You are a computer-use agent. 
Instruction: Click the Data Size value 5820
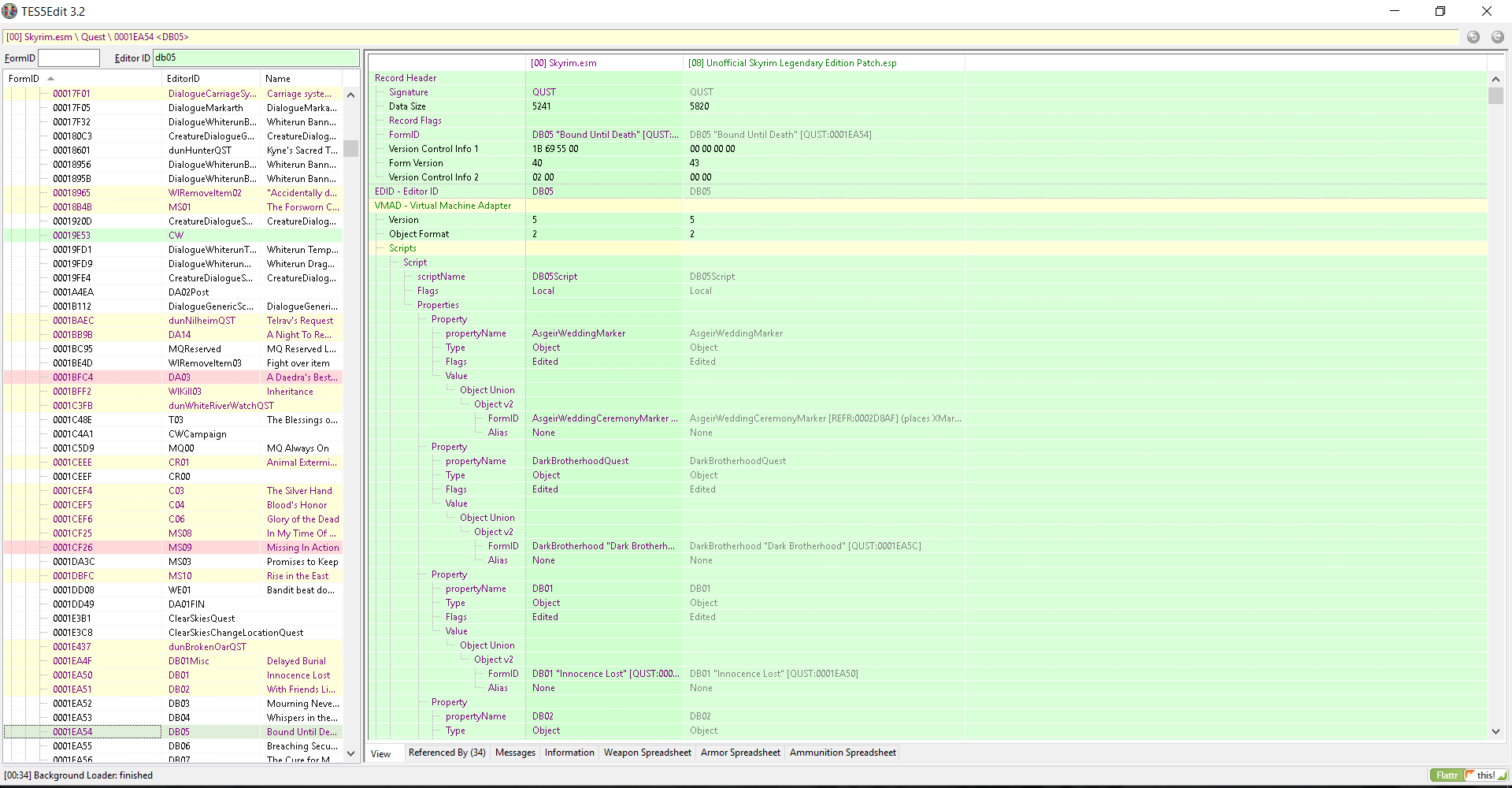click(699, 106)
